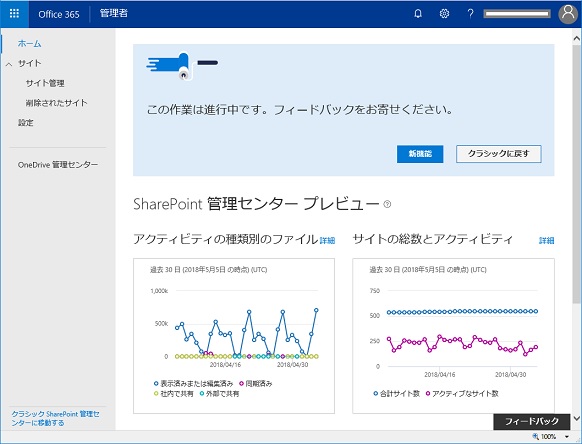Click the 2018/04/16 label in the files chart
This screenshot has height=444, width=582.
(225, 365)
